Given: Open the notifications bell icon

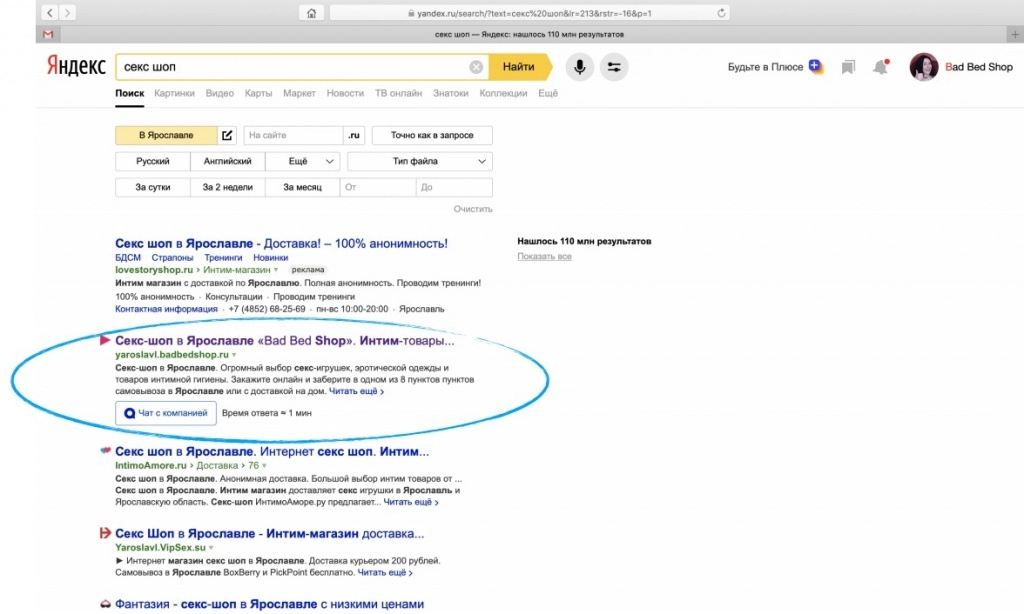Looking at the screenshot, I should 881,67.
